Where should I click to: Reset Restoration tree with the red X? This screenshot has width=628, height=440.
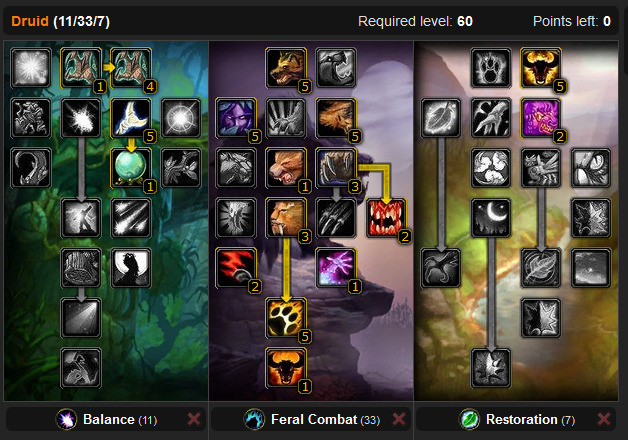[604, 419]
